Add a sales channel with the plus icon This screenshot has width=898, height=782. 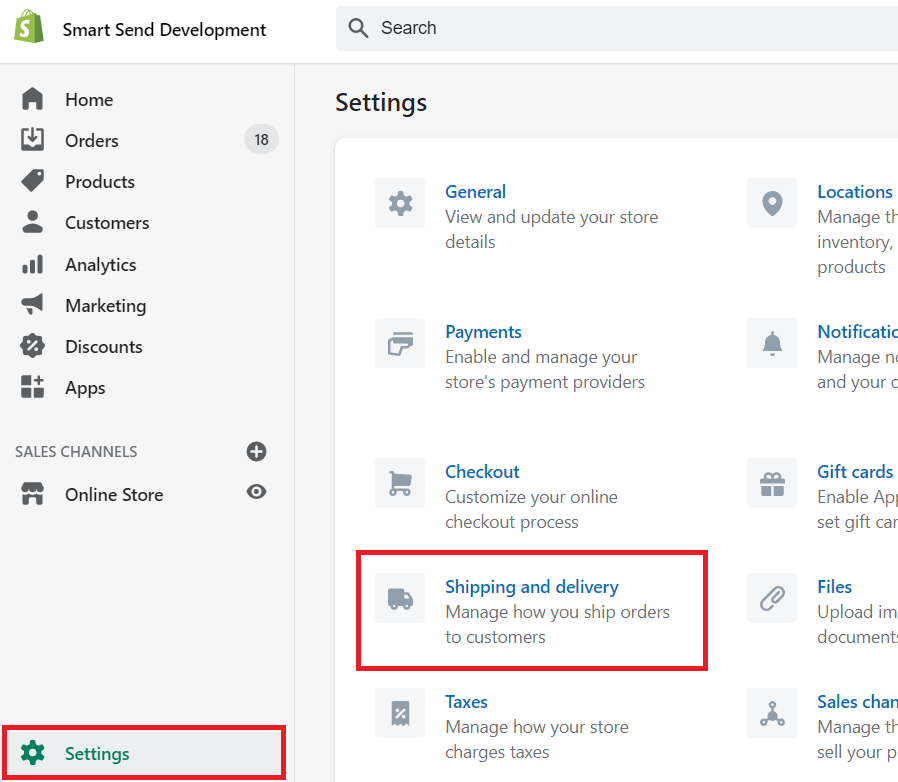(257, 451)
